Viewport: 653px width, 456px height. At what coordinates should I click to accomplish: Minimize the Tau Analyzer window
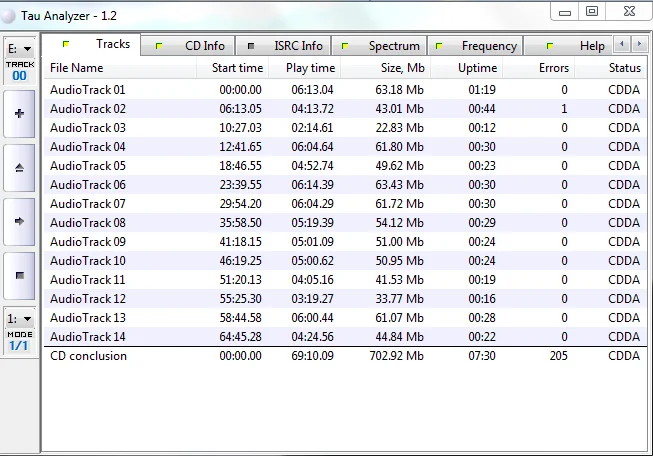565,12
